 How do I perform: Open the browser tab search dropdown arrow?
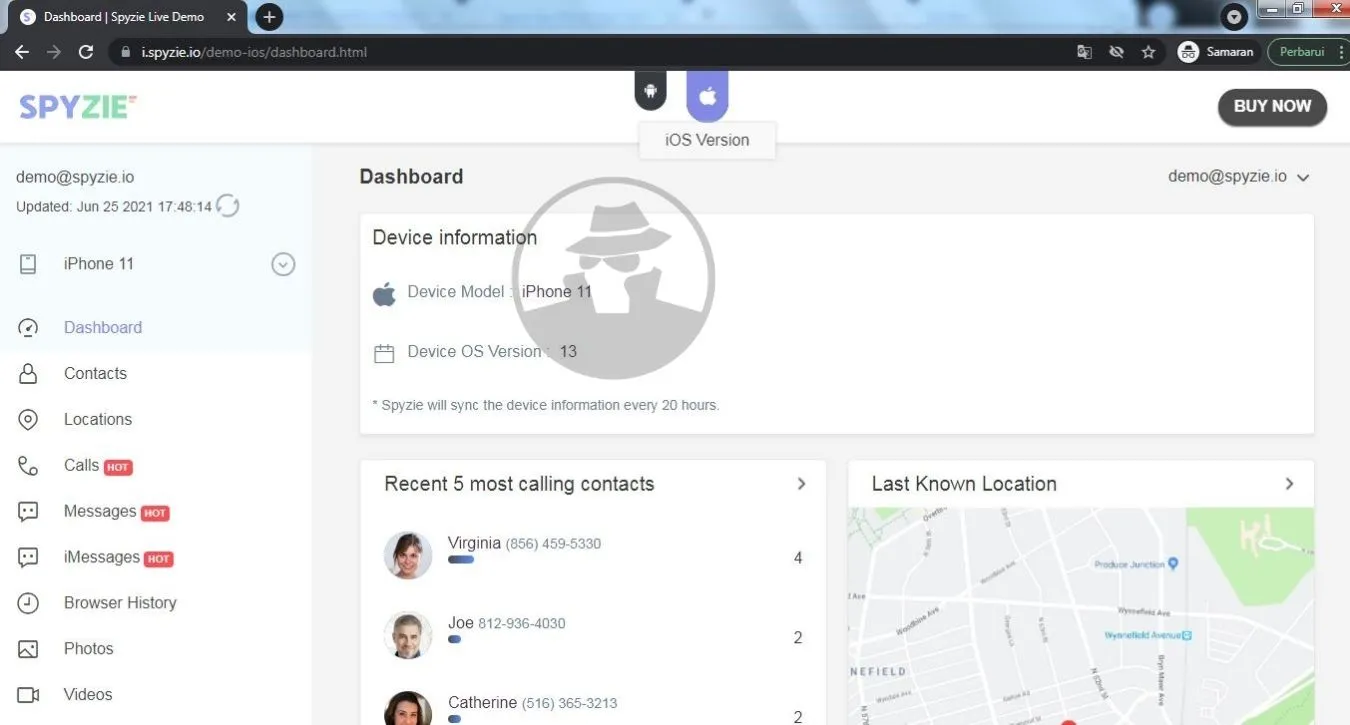(1235, 17)
